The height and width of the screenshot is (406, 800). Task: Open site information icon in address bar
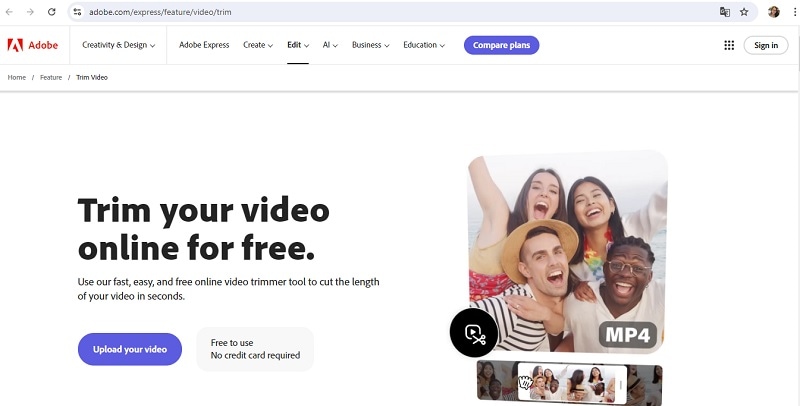[77, 12]
